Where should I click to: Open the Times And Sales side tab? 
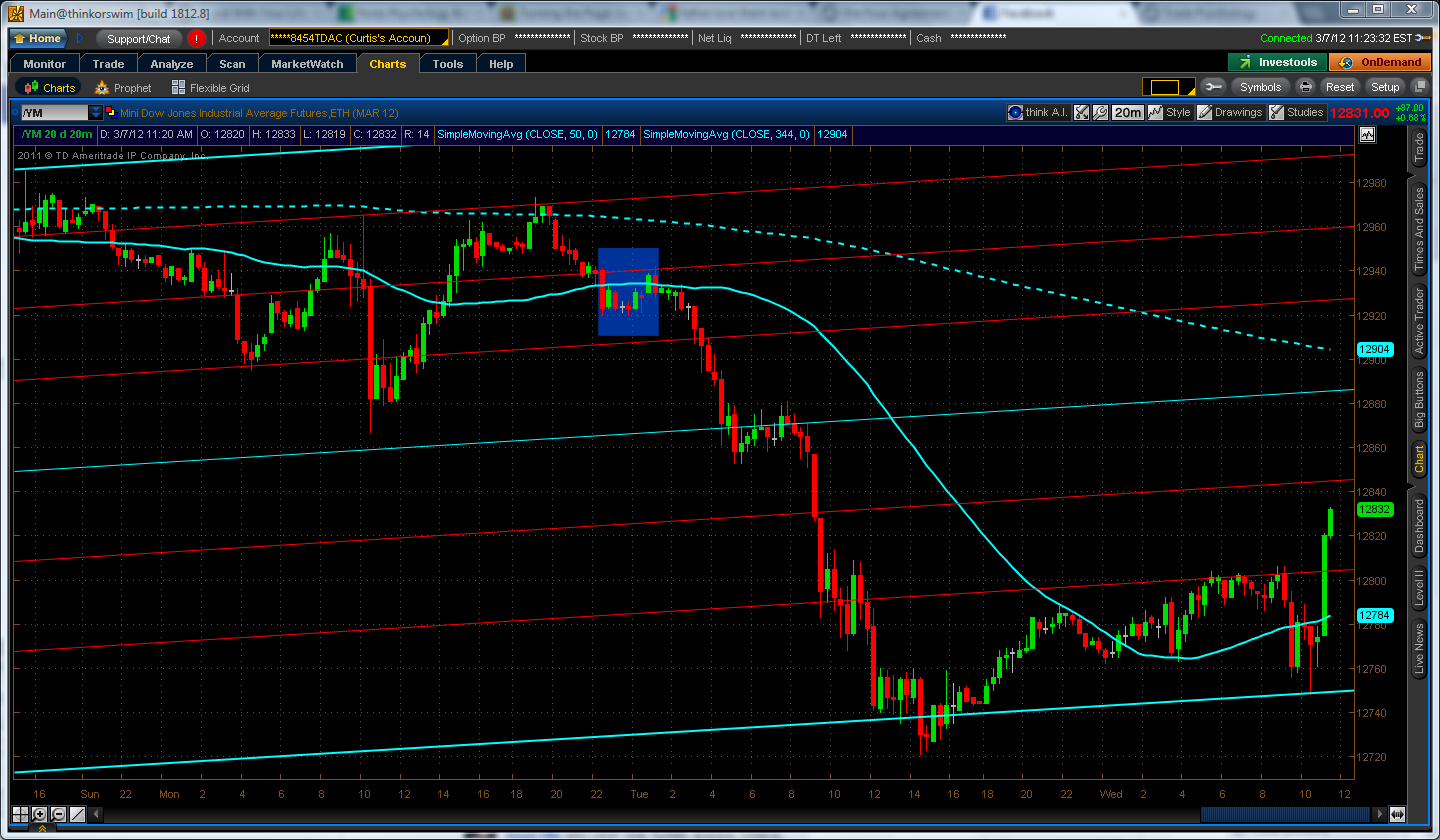coord(1419,230)
